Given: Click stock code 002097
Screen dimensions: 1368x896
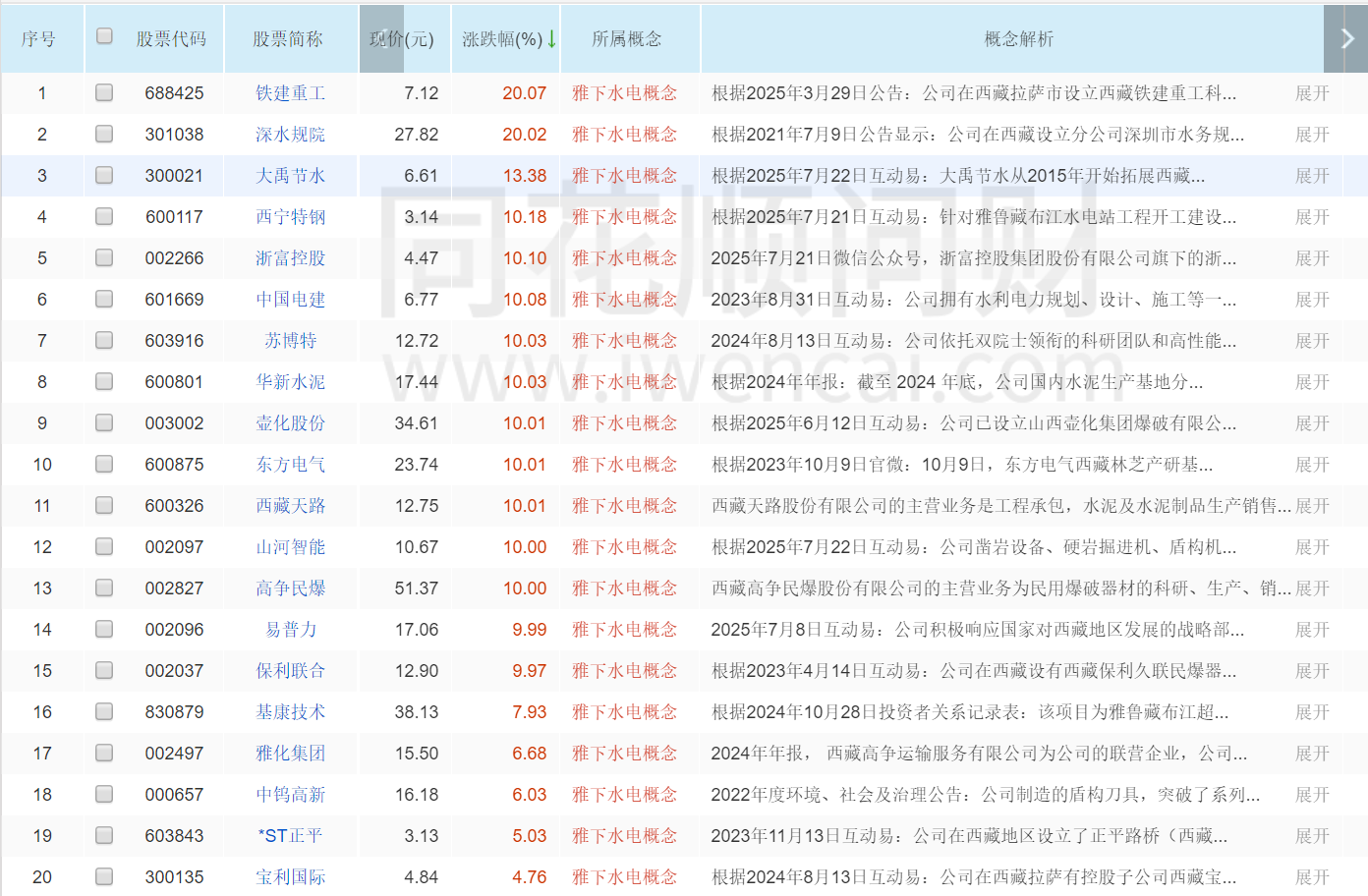Looking at the screenshot, I should click(174, 547).
